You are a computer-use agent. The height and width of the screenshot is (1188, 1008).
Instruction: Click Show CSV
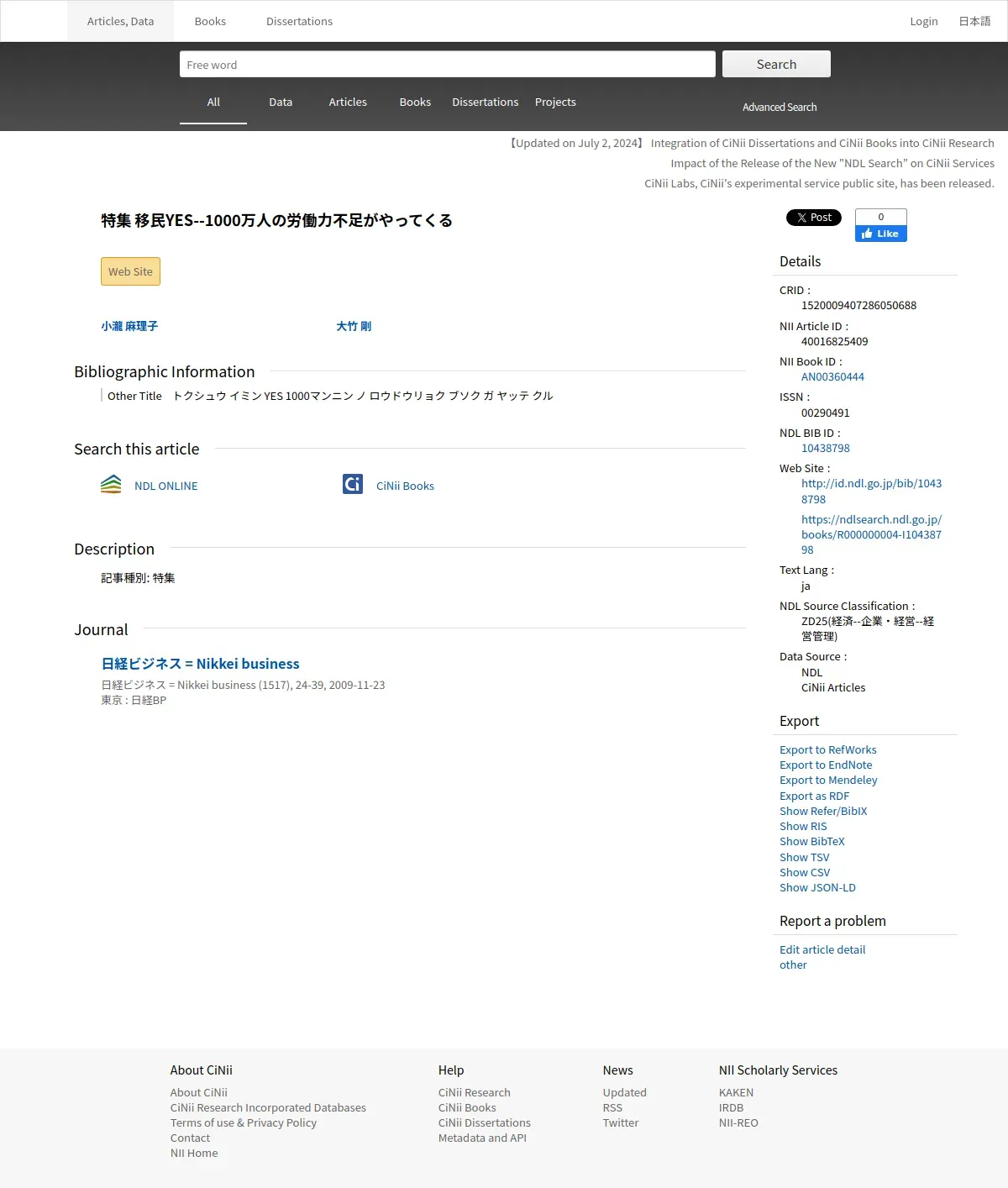point(805,873)
